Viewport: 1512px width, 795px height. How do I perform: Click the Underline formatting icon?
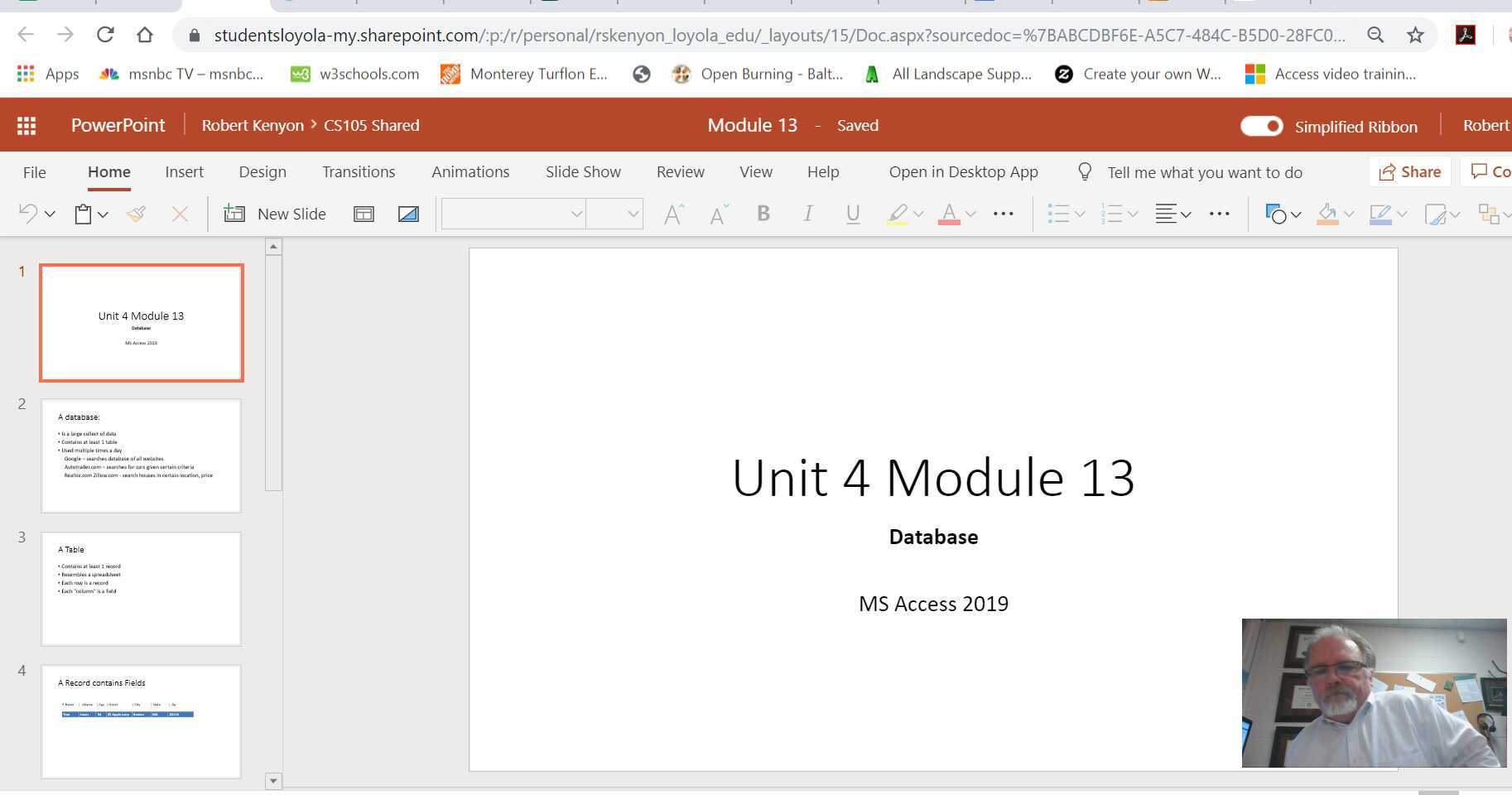click(852, 214)
